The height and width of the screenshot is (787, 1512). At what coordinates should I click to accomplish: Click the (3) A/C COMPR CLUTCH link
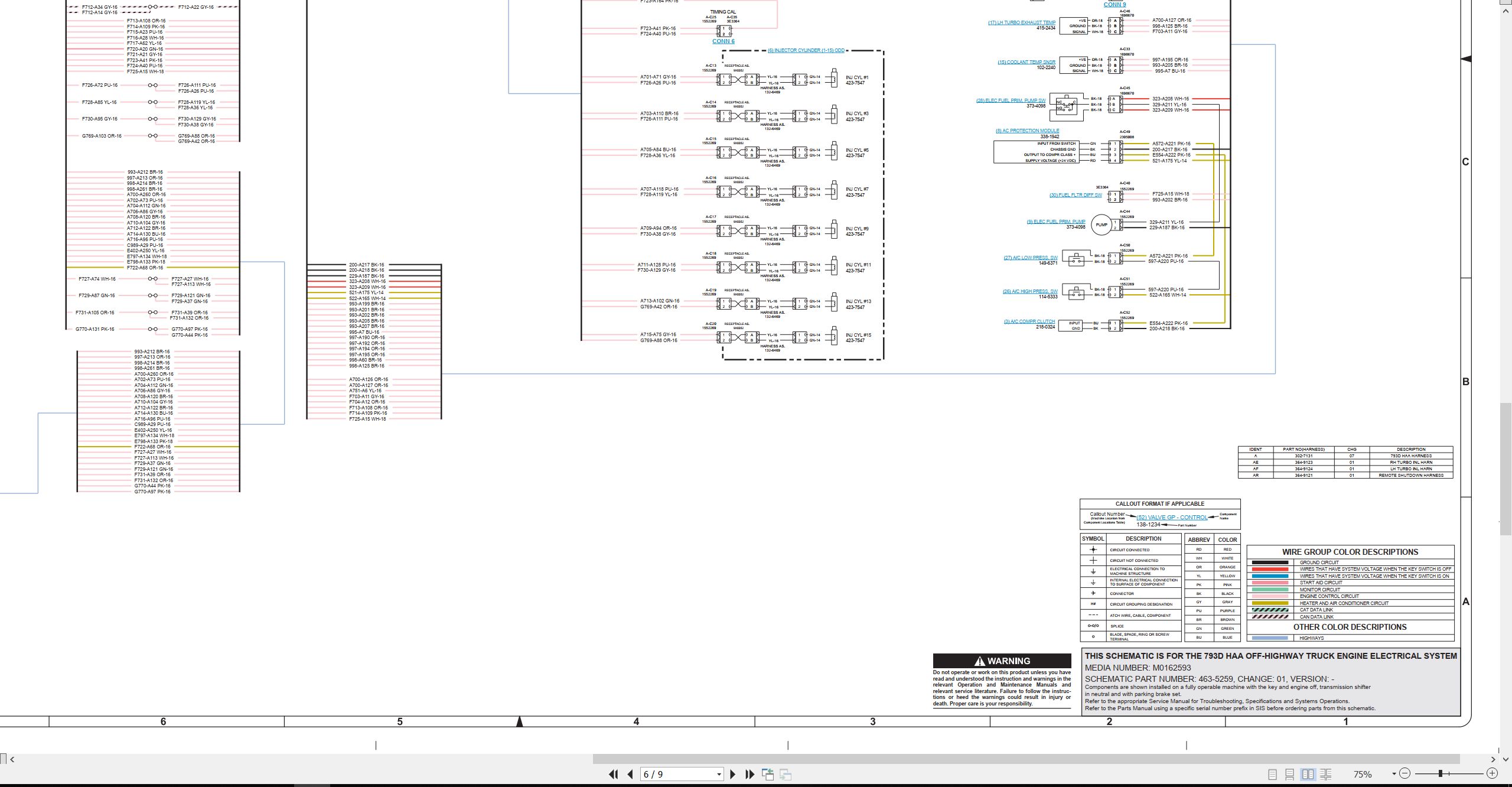coord(1029,321)
